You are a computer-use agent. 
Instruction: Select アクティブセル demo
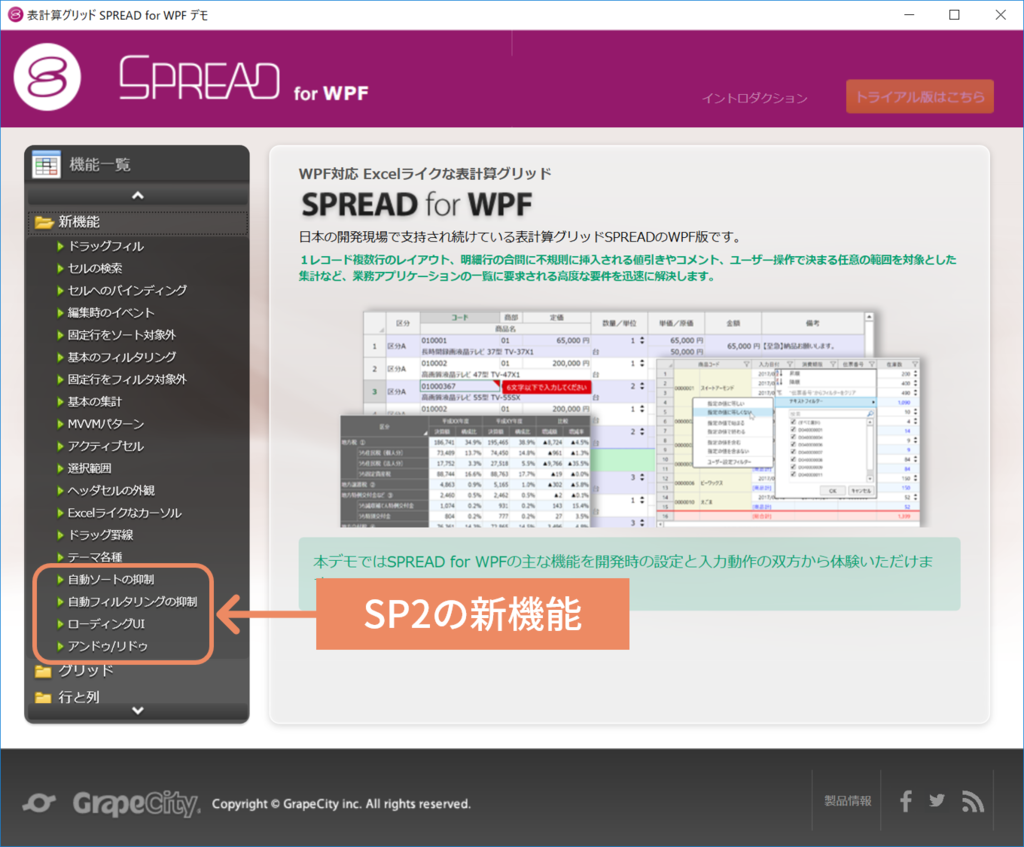point(106,446)
